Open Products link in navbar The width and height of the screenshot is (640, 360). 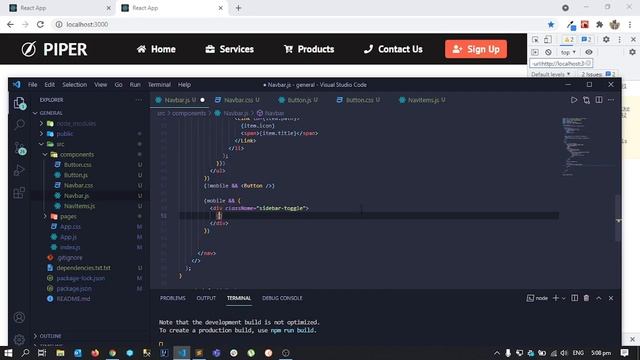(x=309, y=49)
